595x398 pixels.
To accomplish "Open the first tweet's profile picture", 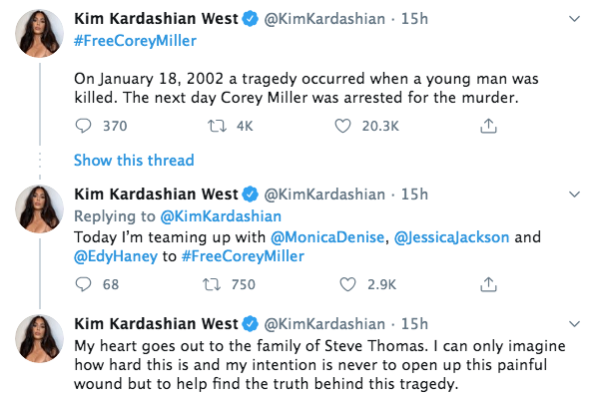I will (x=39, y=33).
